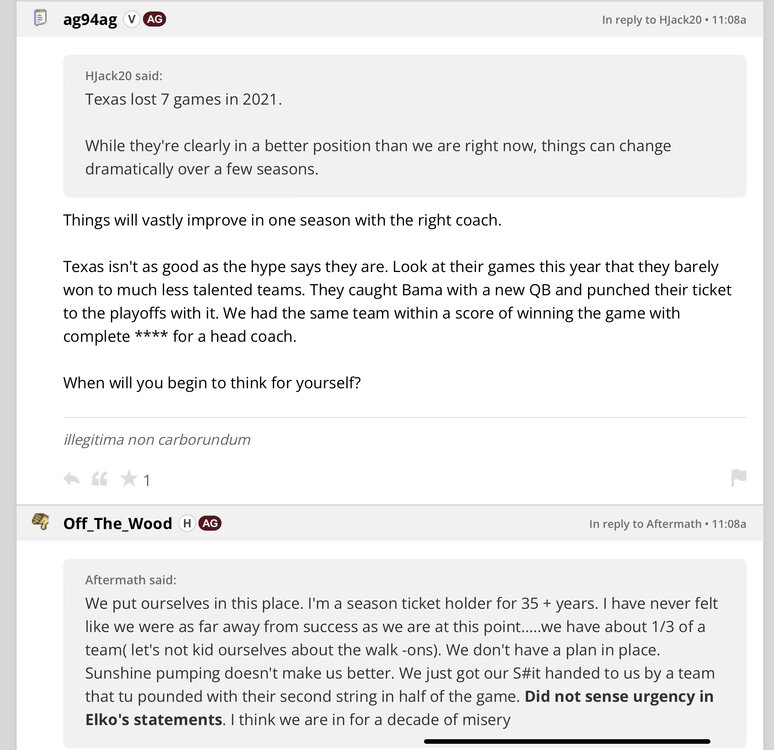Click Off_The_Wood's avatar icon
This screenshot has height=750, width=774.
[x=41, y=522]
